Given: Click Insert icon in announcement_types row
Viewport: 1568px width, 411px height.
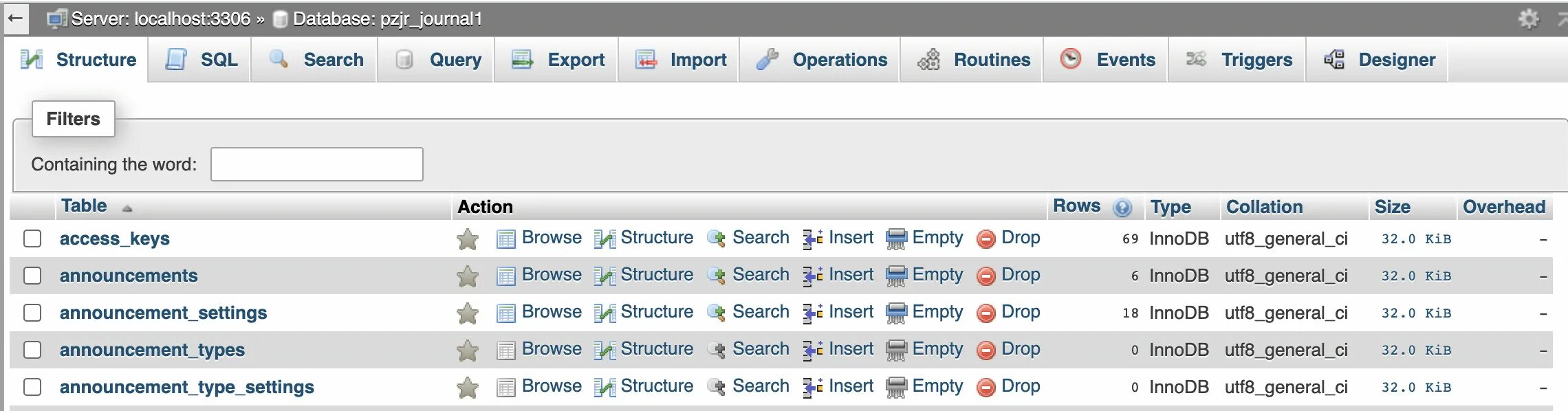Looking at the screenshot, I should click(813, 351).
